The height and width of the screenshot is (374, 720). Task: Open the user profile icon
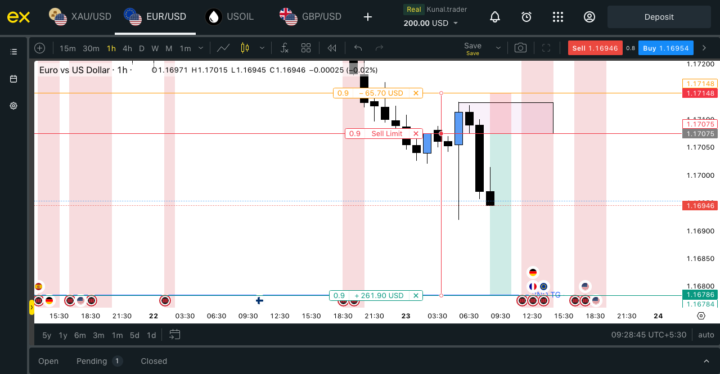(x=589, y=17)
